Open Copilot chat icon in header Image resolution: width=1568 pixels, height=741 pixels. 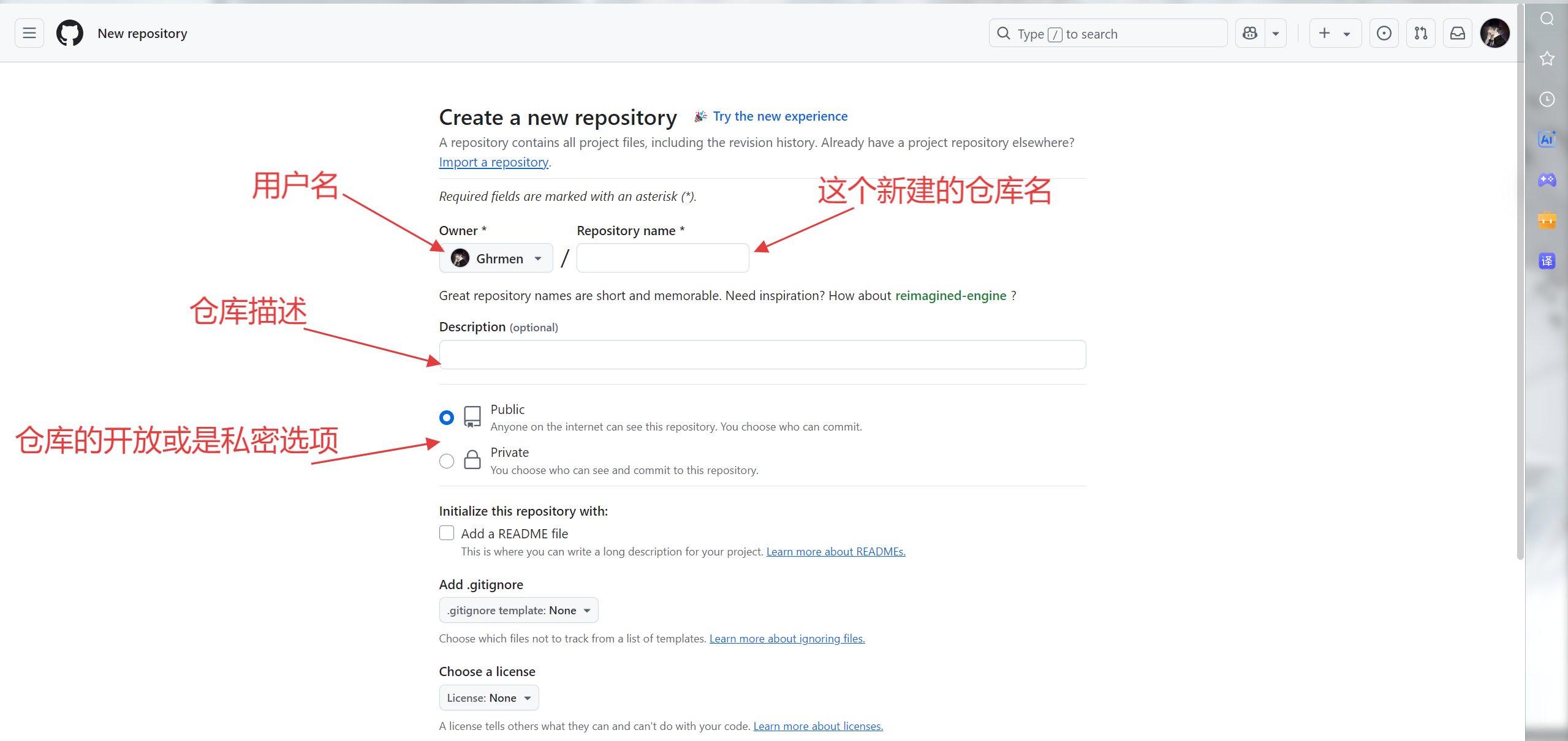point(1250,33)
